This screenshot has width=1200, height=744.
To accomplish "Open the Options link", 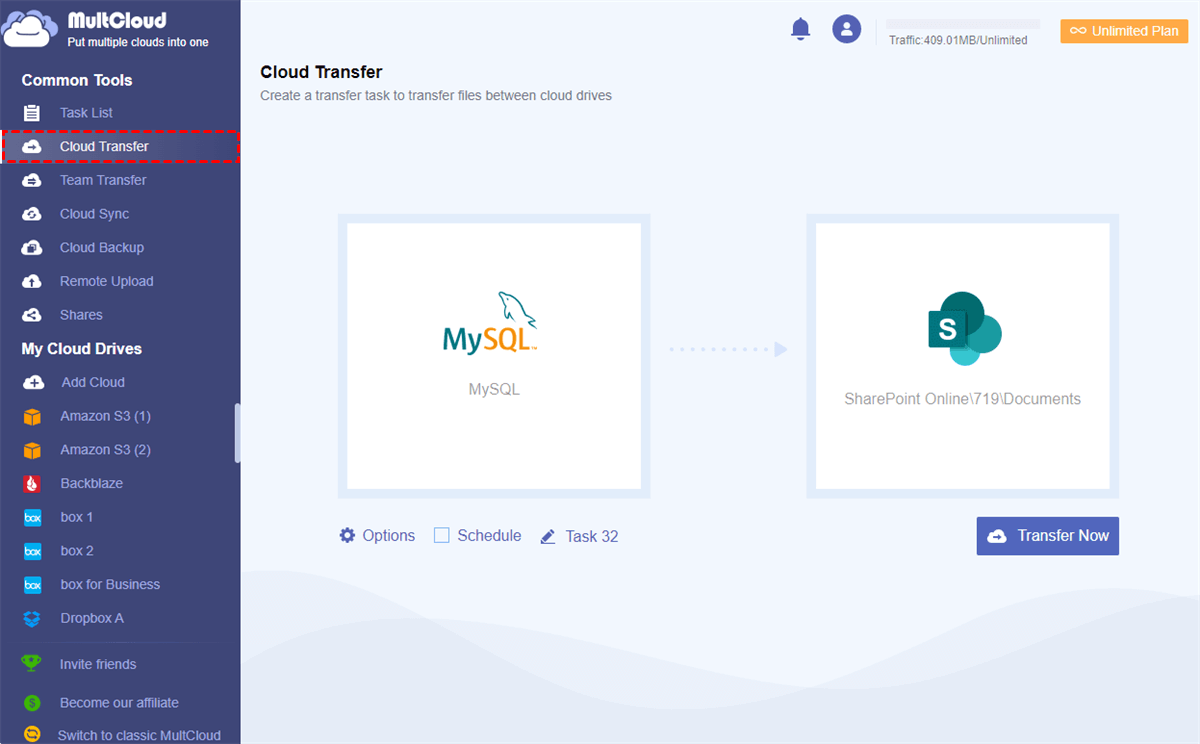I will coord(389,535).
